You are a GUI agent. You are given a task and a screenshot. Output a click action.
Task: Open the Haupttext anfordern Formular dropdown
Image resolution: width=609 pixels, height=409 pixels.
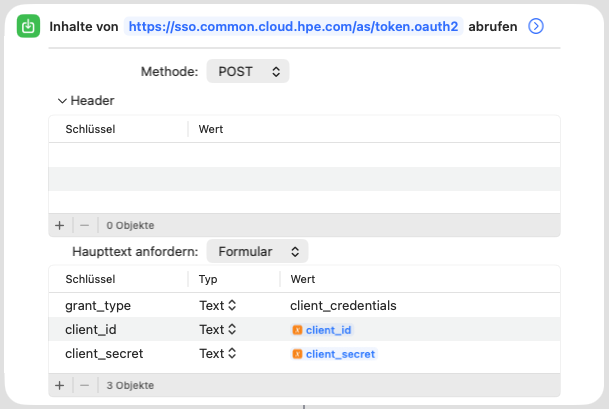coord(257,251)
